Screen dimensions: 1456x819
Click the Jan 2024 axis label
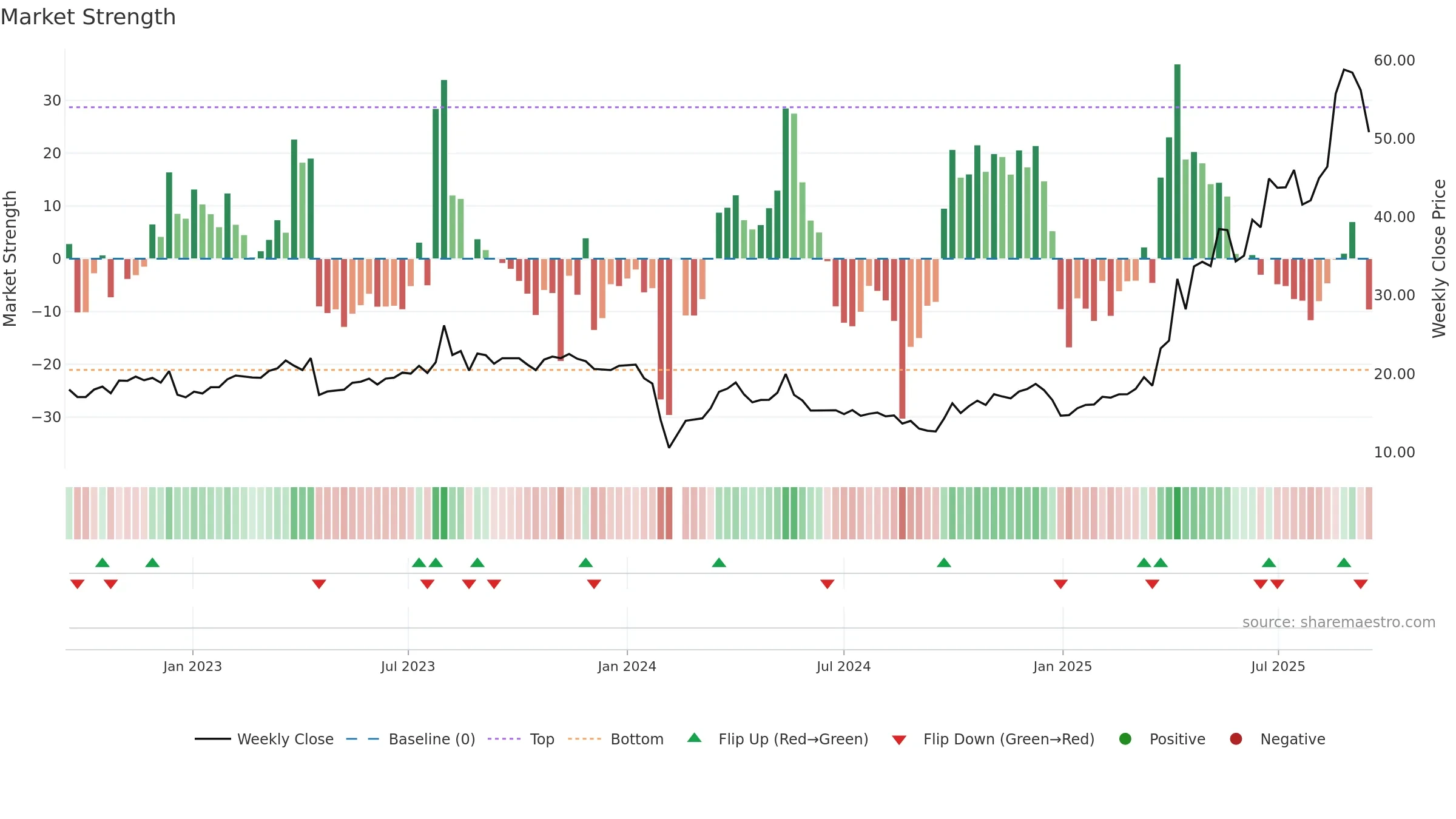627,667
